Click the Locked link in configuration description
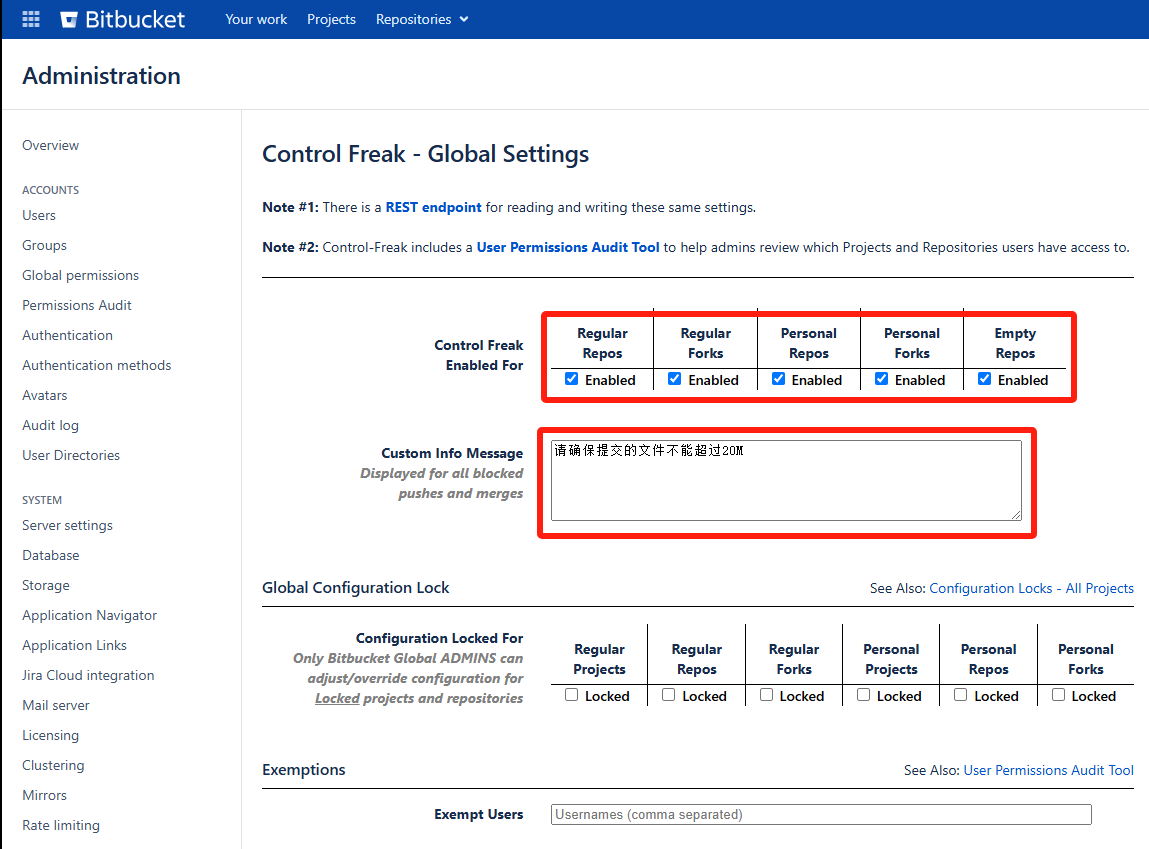 (x=337, y=698)
